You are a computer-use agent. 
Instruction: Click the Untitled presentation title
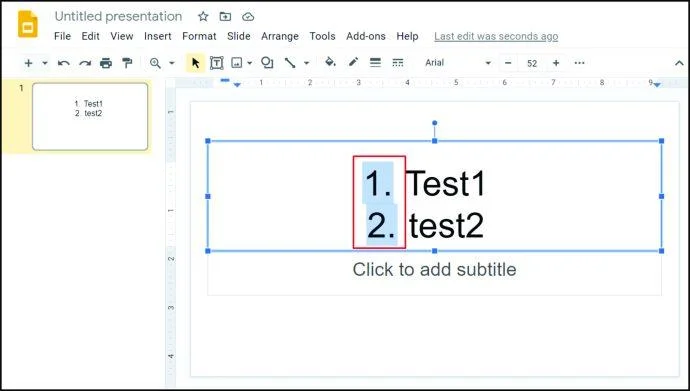click(x=118, y=17)
